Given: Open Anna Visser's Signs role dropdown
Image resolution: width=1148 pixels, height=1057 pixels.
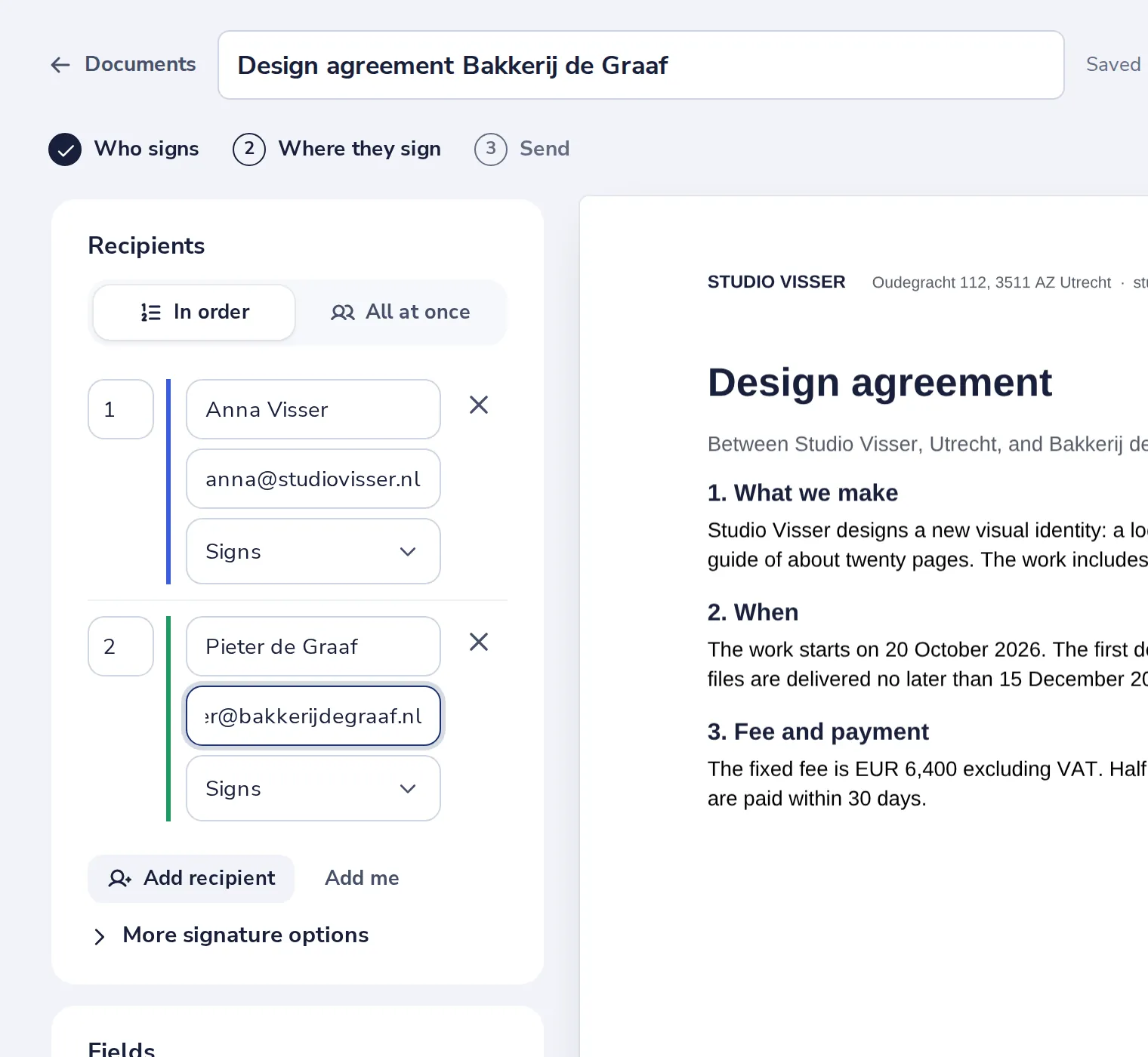Looking at the screenshot, I should pos(313,551).
